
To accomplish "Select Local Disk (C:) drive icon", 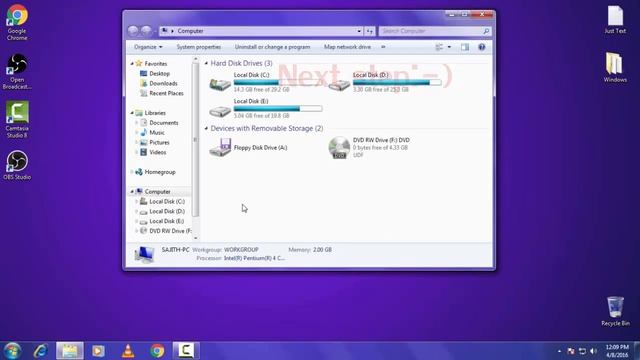I will (x=220, y=84).
